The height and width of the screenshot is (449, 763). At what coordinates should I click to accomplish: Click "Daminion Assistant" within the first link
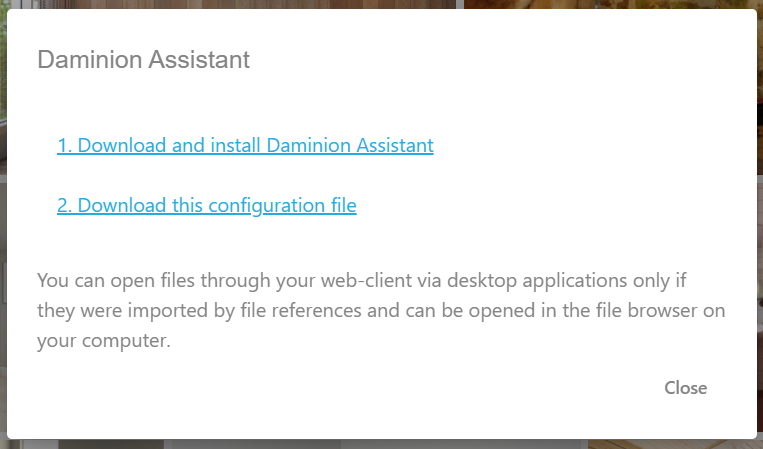coord(350,146)
